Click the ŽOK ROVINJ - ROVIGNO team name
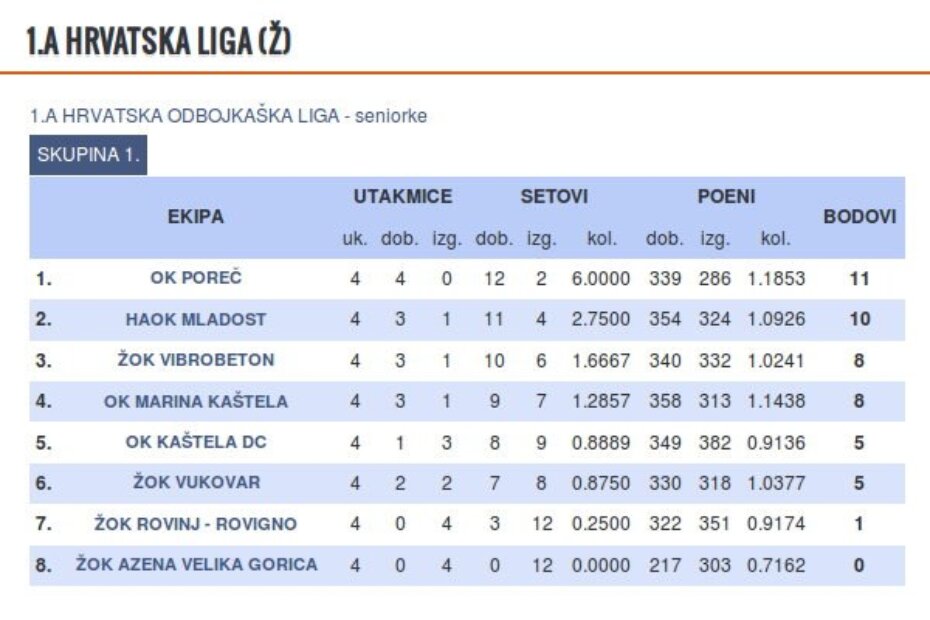Screen dimensions: 930x620 pos(196,524)
